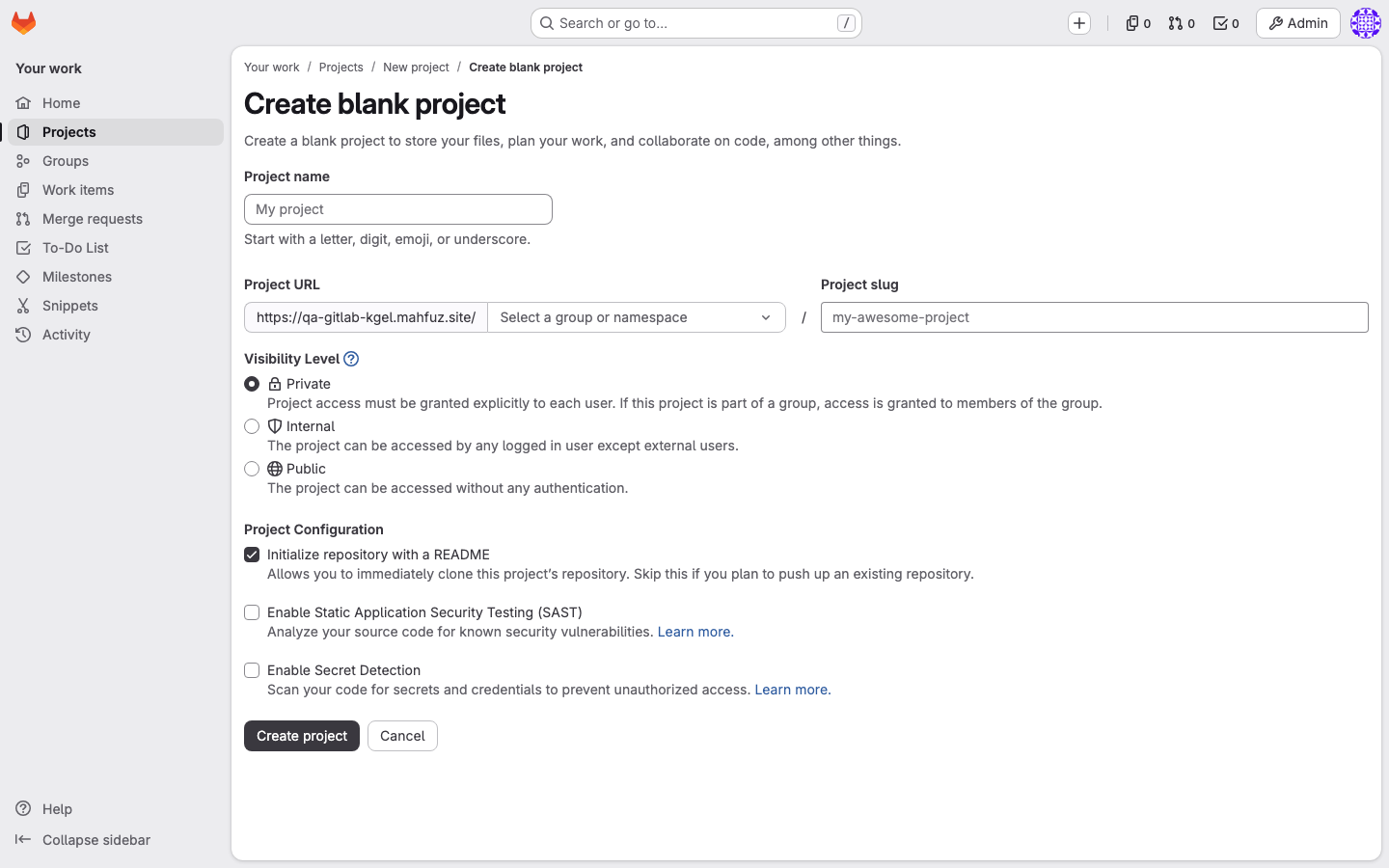Click the Visibility Level help icon

(351, 359)
